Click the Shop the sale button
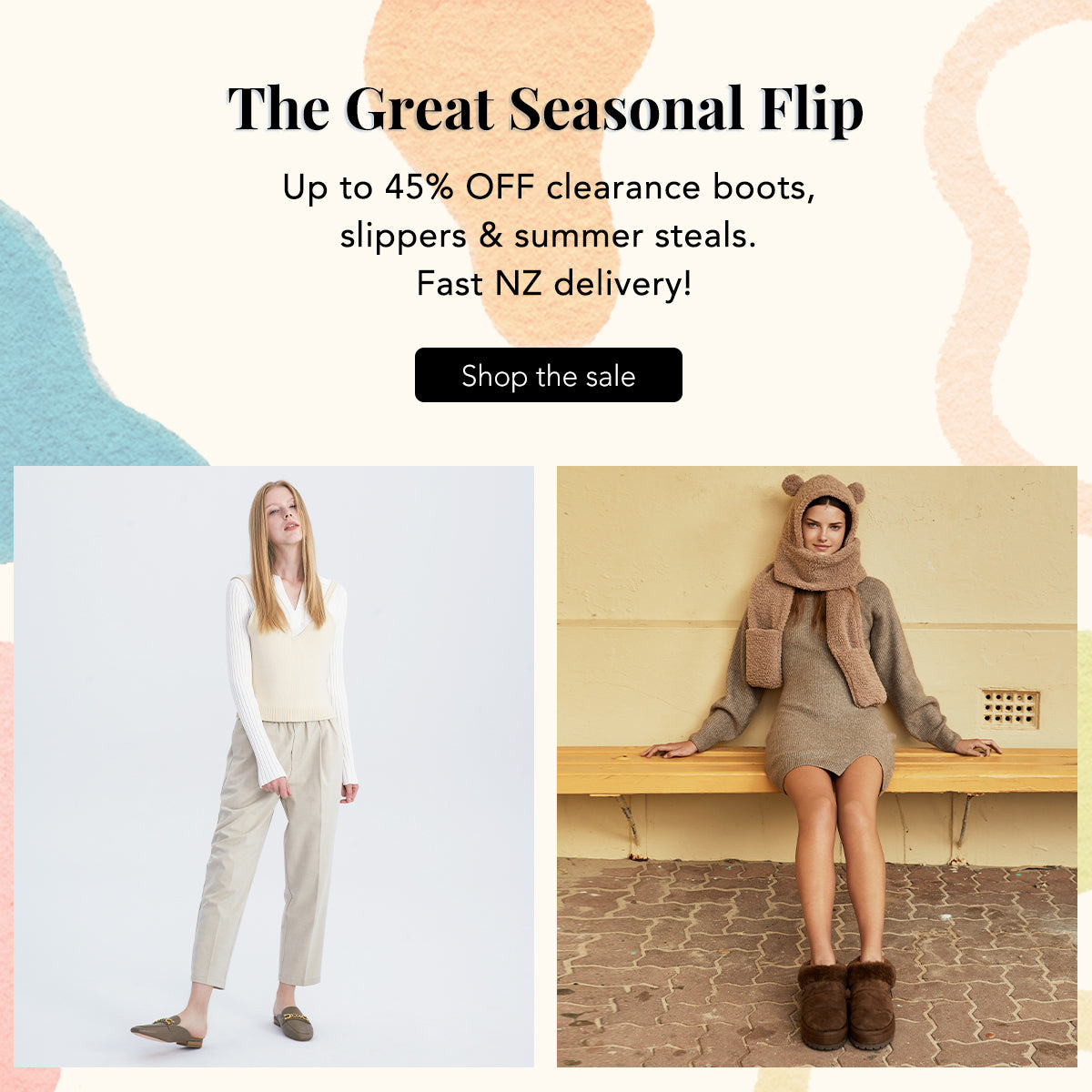The height and width of the screenshot is (1092, 1092). click(x=548, y=375)
